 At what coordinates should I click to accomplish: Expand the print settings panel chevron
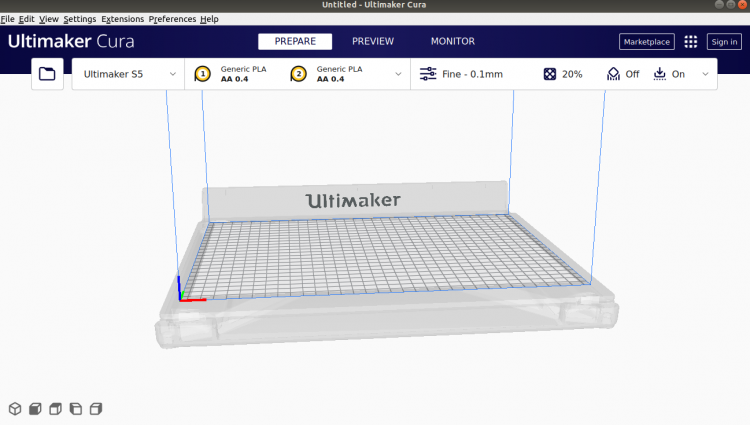(x=705, y=74)
